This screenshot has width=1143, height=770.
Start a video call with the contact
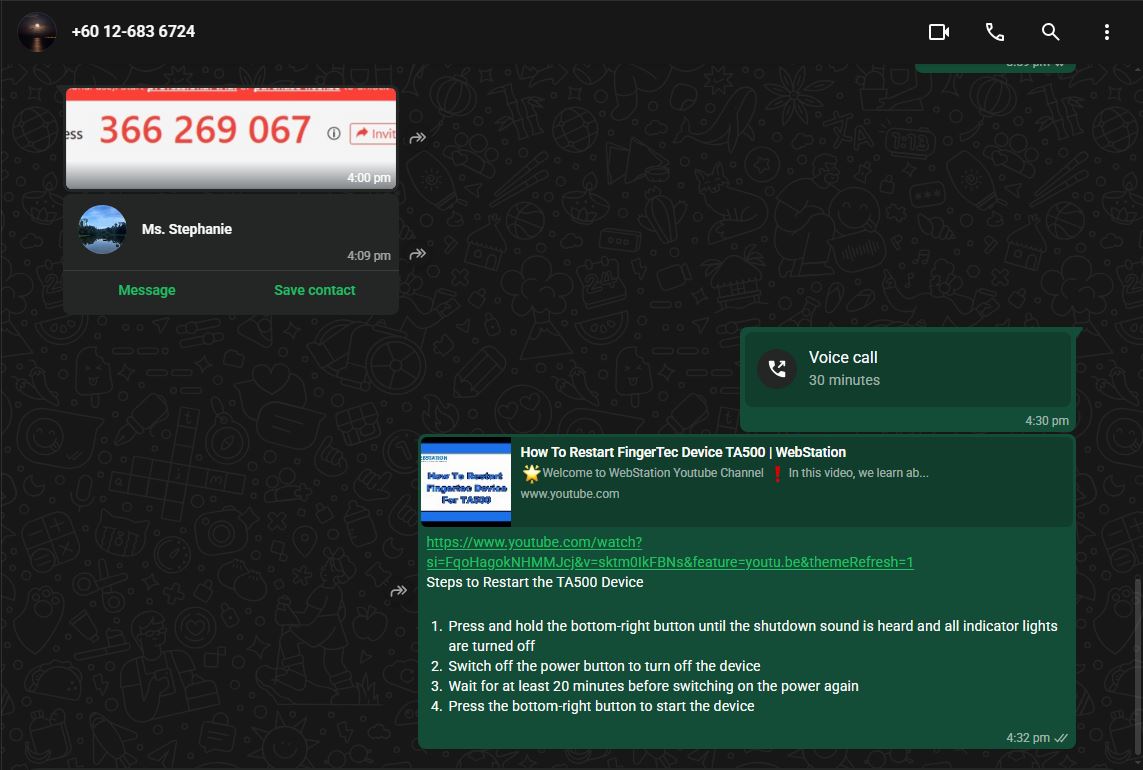click(x=939, y=32)
